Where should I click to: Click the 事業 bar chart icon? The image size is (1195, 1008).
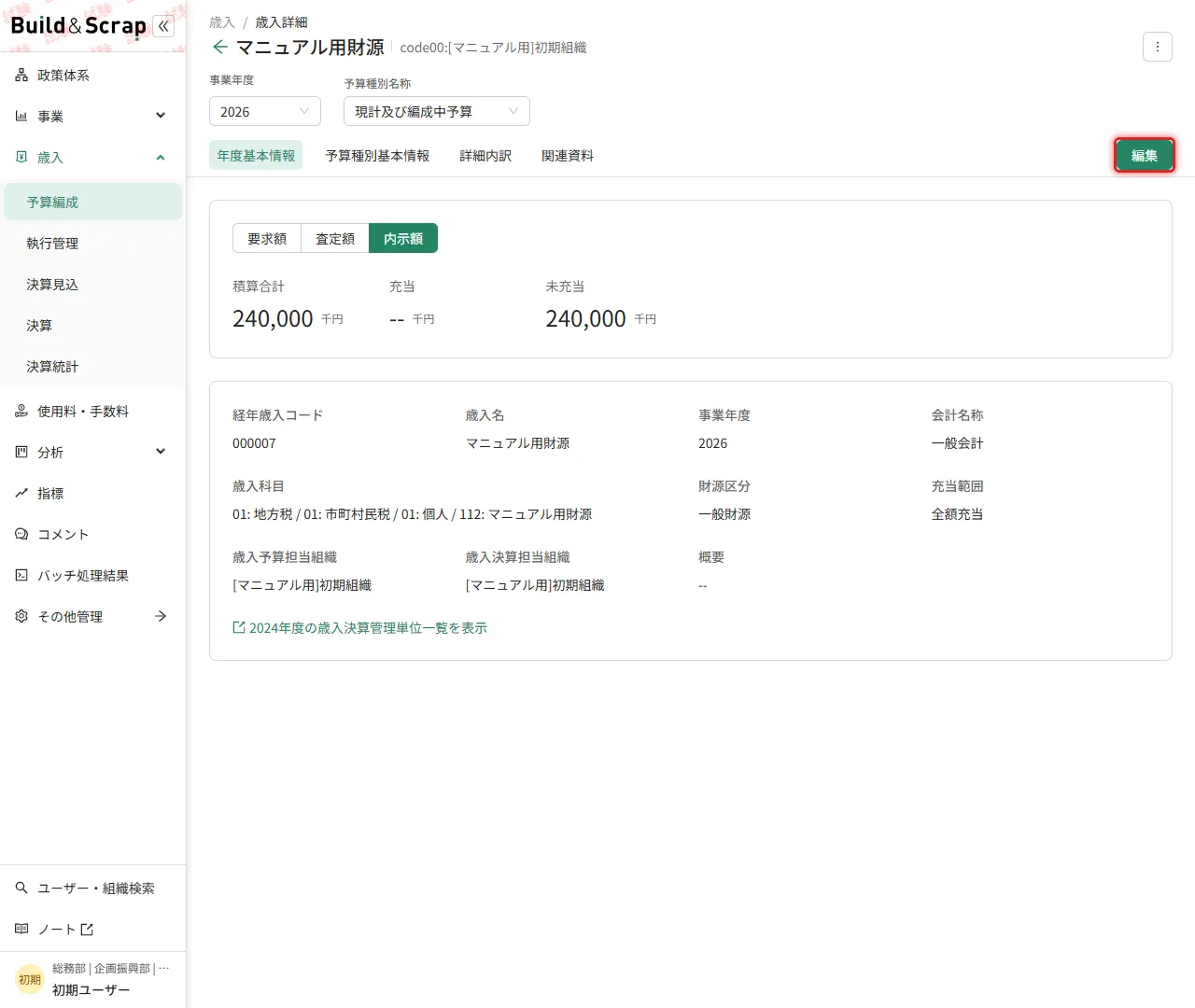[21, 117]
